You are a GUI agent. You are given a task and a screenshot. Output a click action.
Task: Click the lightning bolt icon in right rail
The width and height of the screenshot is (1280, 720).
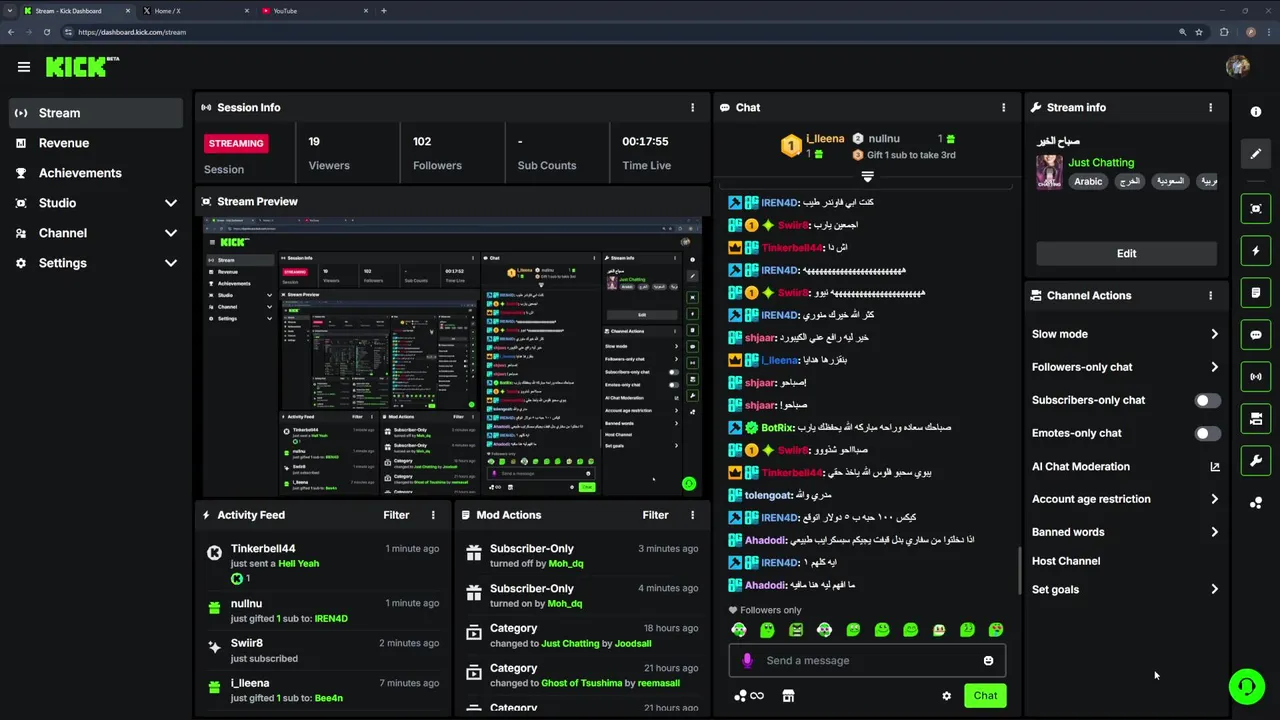(1256, 250)
